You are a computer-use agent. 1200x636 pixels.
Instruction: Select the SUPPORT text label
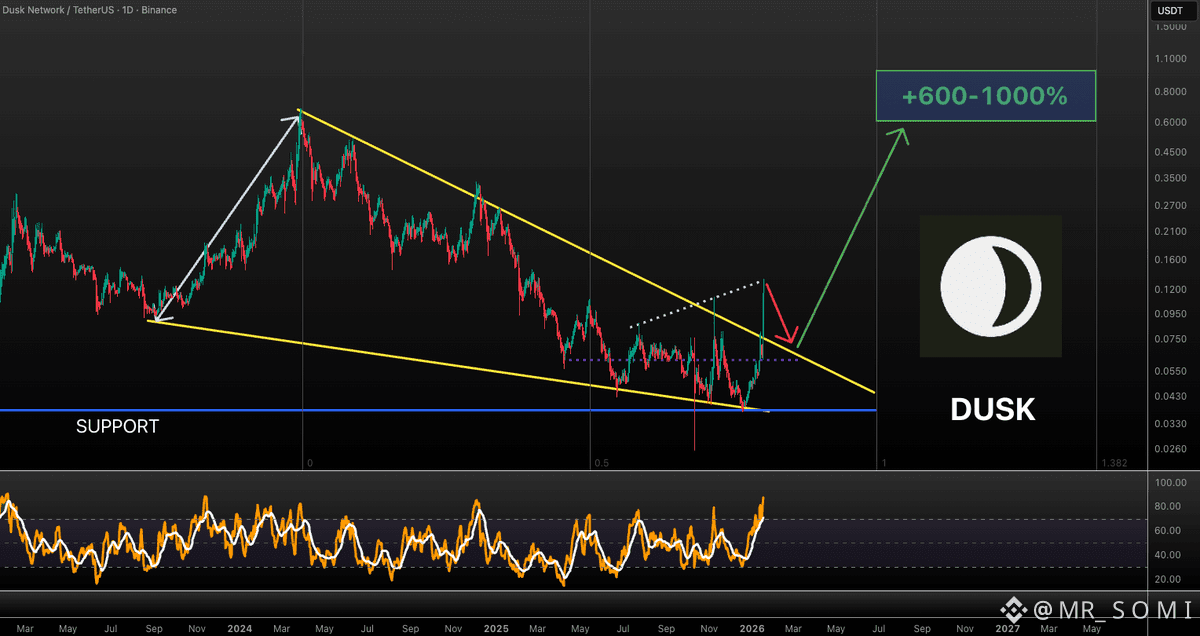[x=117, y=426]
